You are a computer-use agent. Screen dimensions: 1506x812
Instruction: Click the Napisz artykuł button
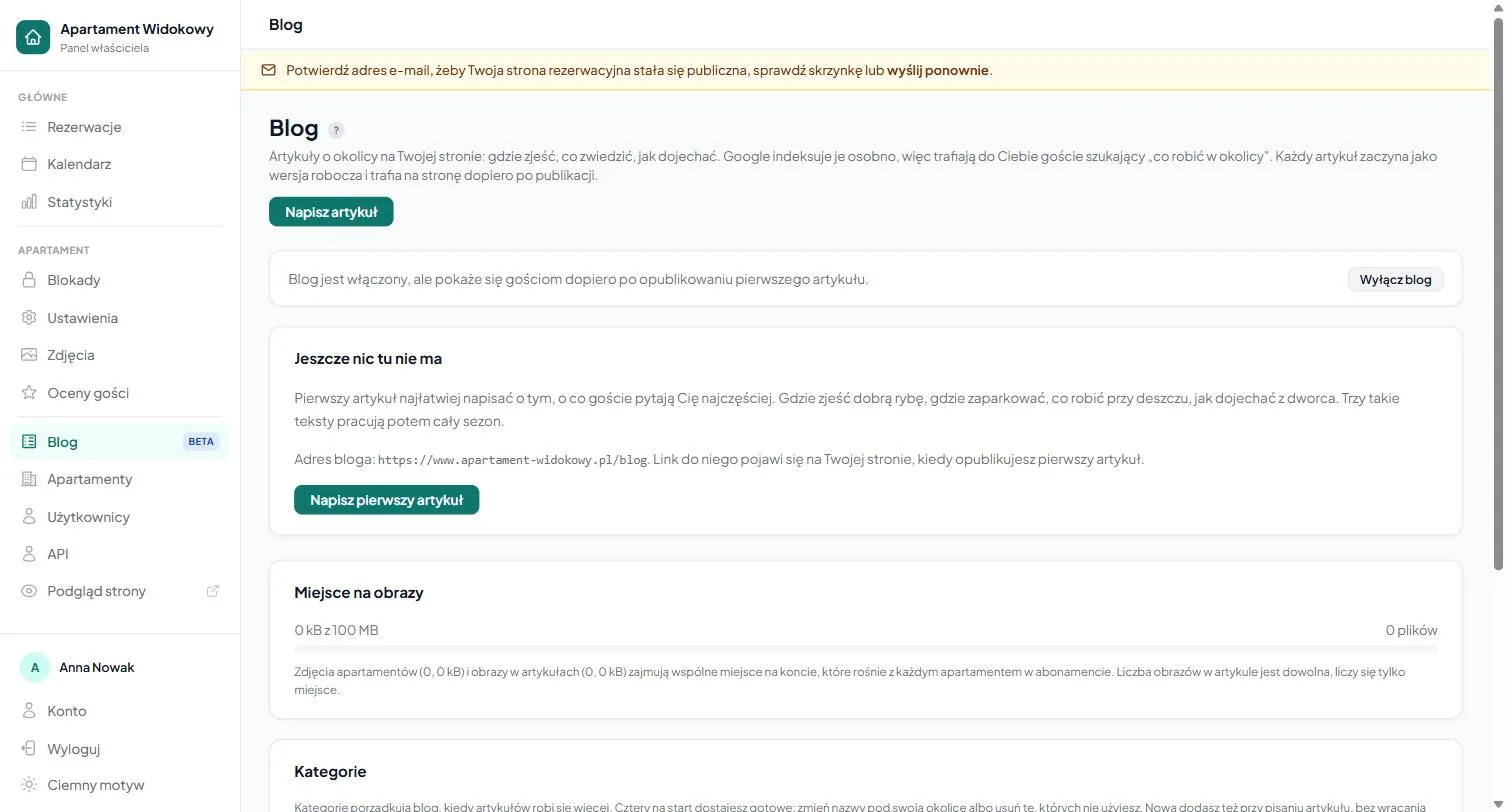(331, 212)
